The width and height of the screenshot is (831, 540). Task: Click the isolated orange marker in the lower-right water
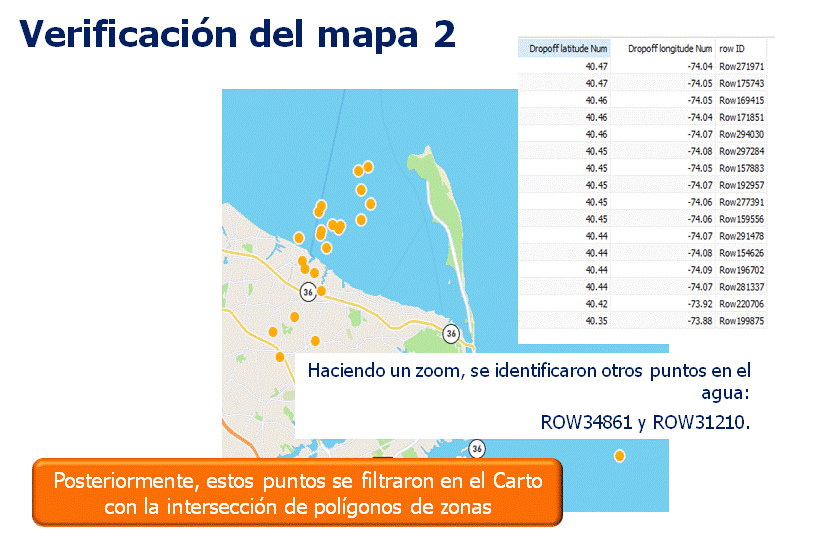pyautogui.click(x=619, y=456)
